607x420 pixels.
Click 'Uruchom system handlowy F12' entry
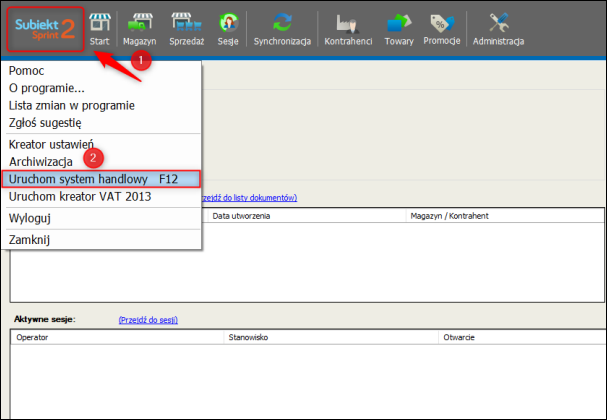(x=101, y=179)
